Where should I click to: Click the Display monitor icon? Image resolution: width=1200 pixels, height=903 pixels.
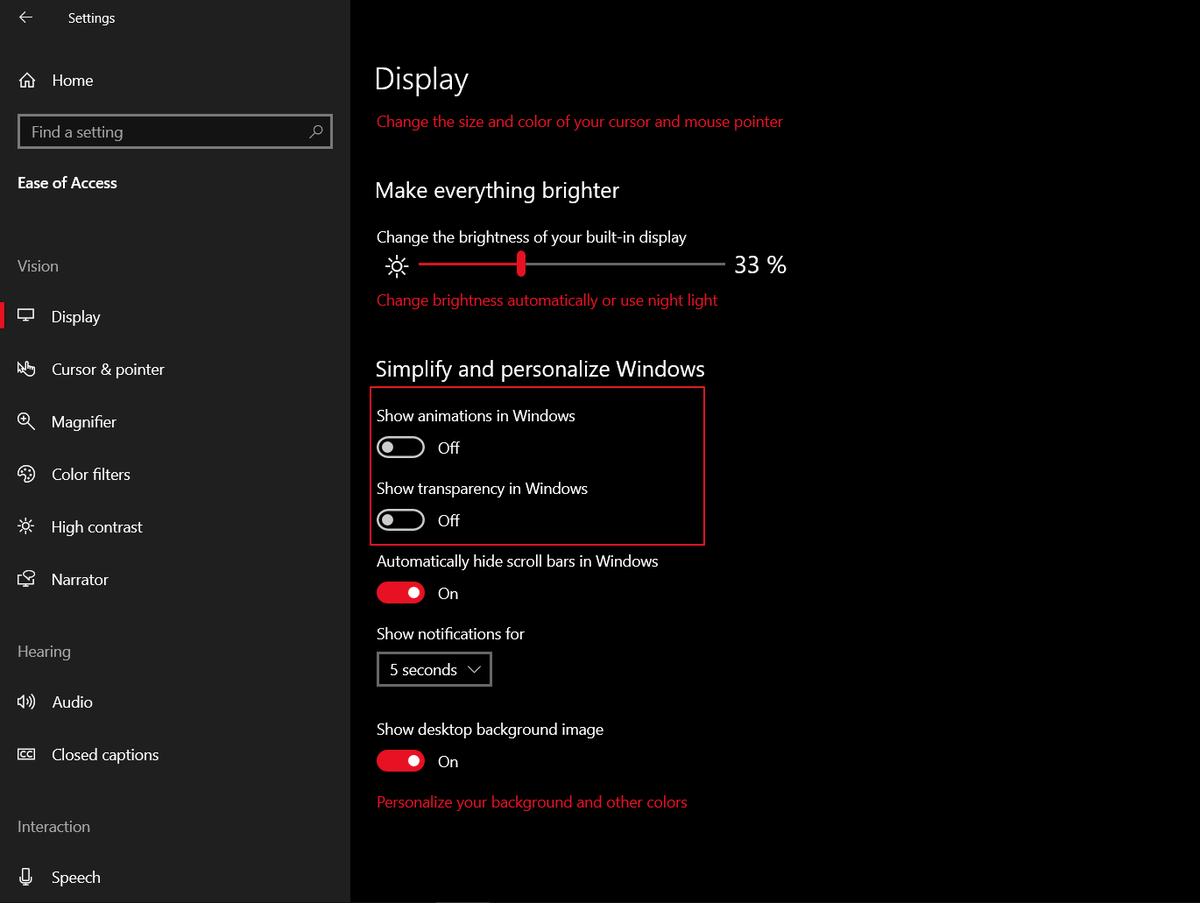click(x=27, y=316)
